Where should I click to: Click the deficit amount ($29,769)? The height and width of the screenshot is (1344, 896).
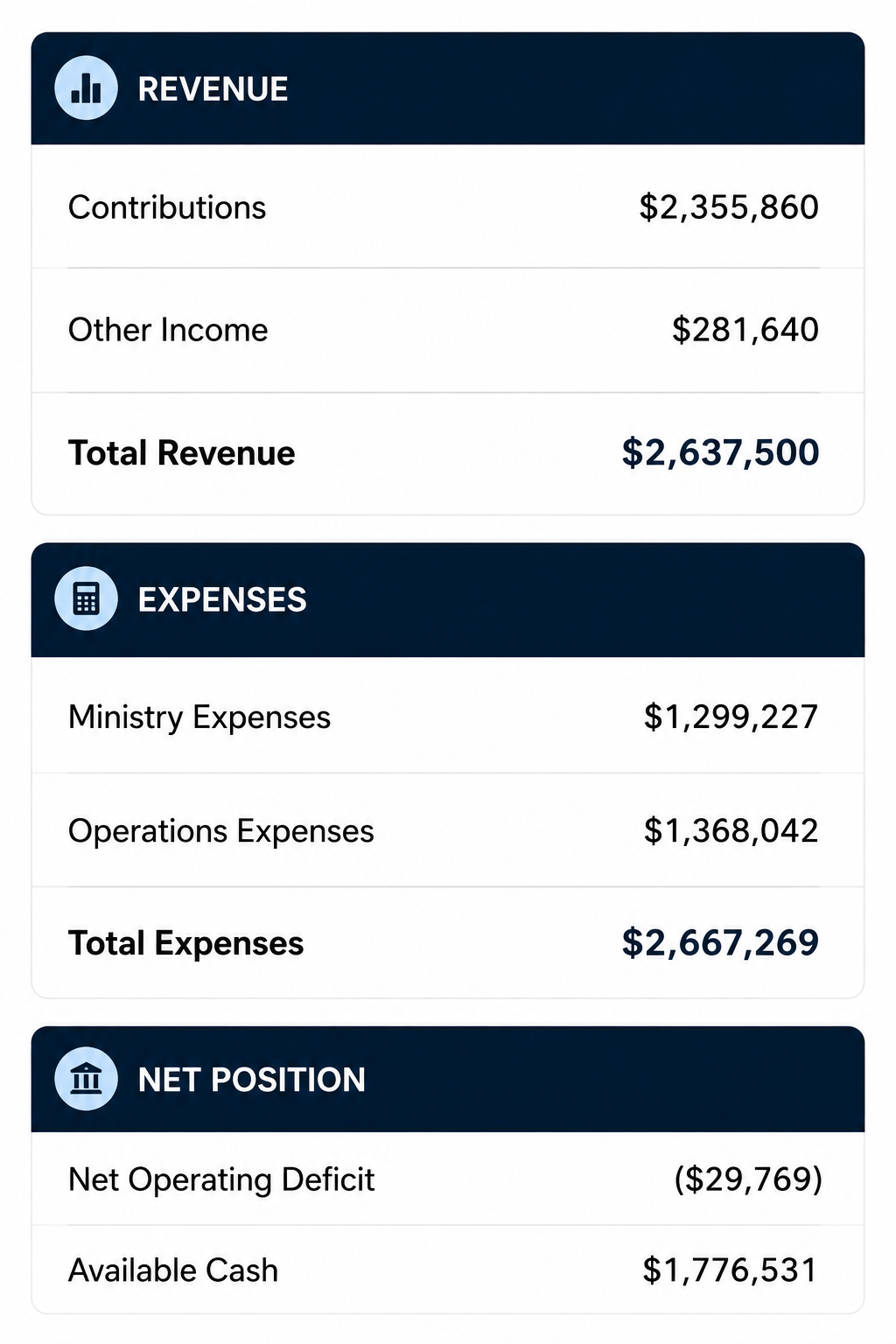(748, 1179)
